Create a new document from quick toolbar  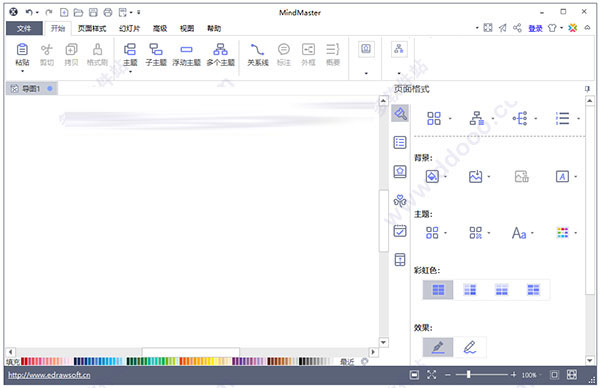(64, 13)
